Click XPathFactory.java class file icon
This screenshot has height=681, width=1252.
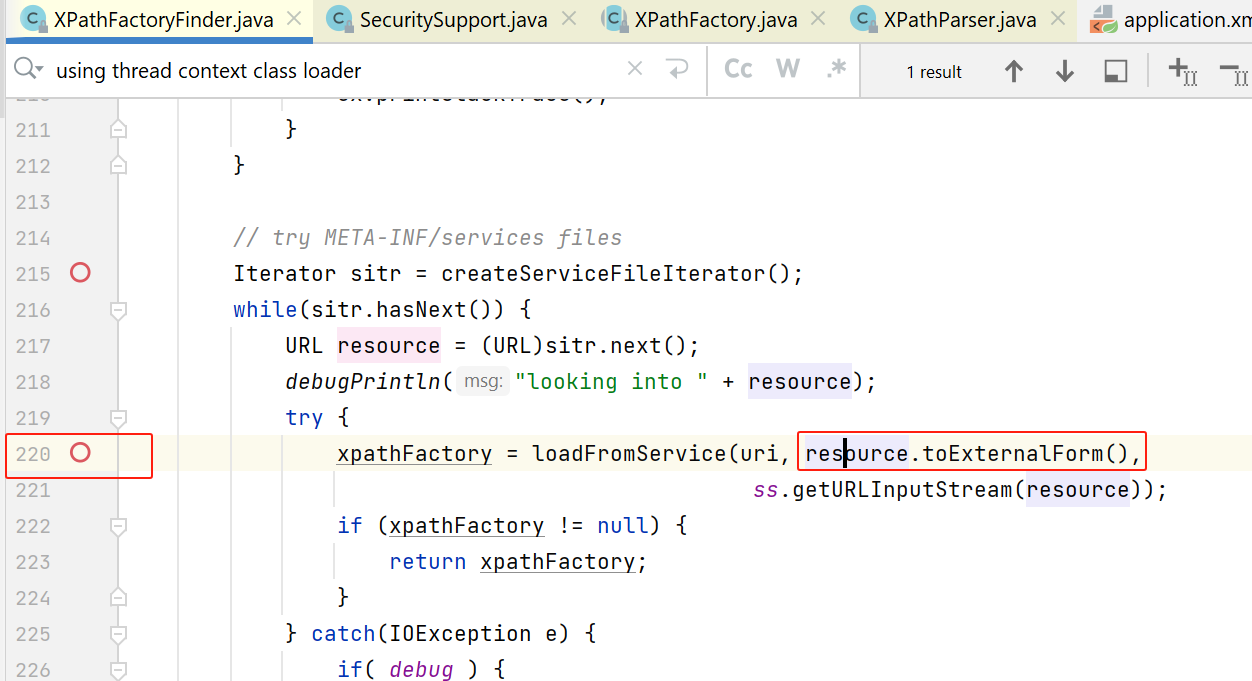click(615, 19)
